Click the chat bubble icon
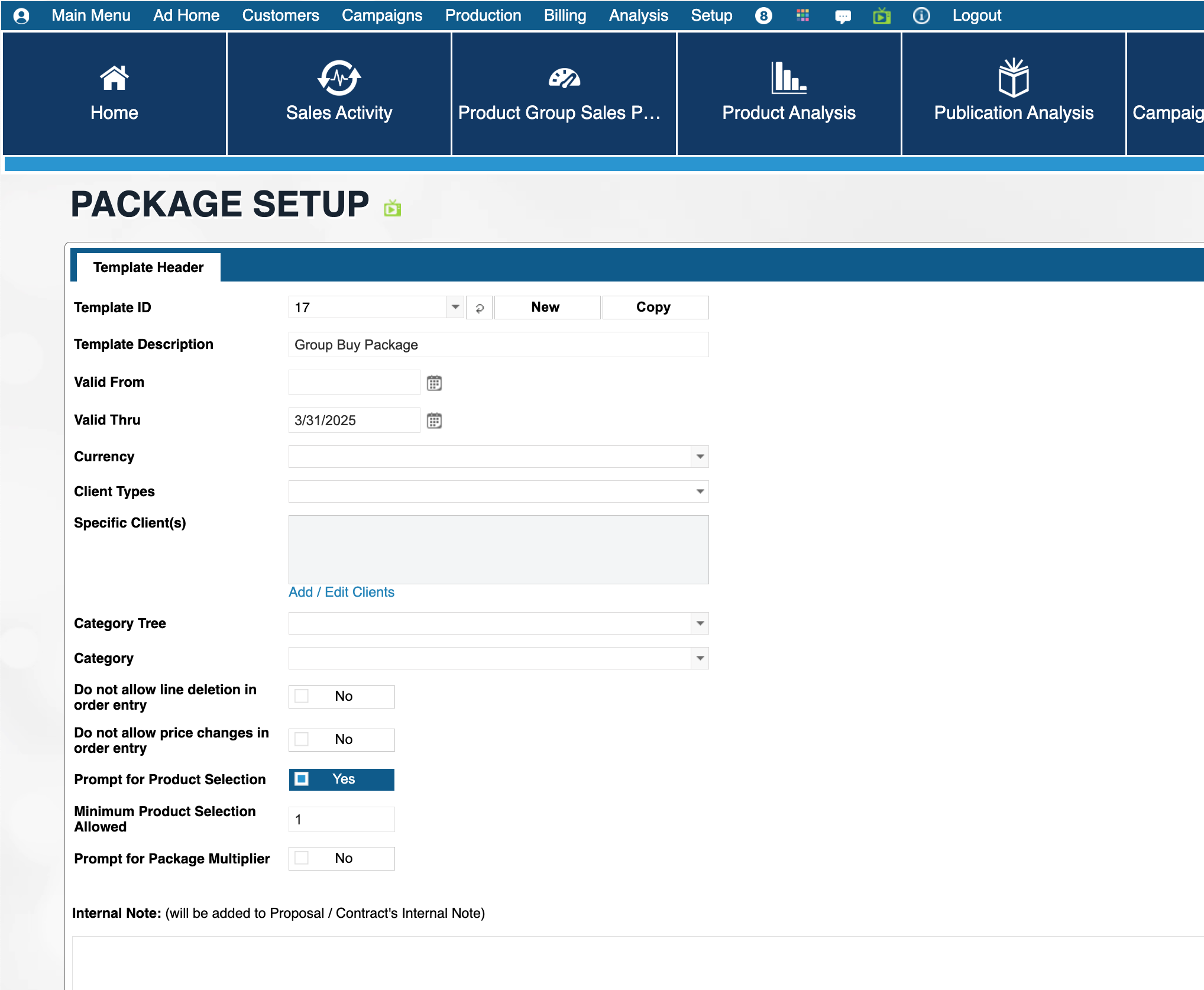This screenshot has width=1204, height=990. click(843, 17)
